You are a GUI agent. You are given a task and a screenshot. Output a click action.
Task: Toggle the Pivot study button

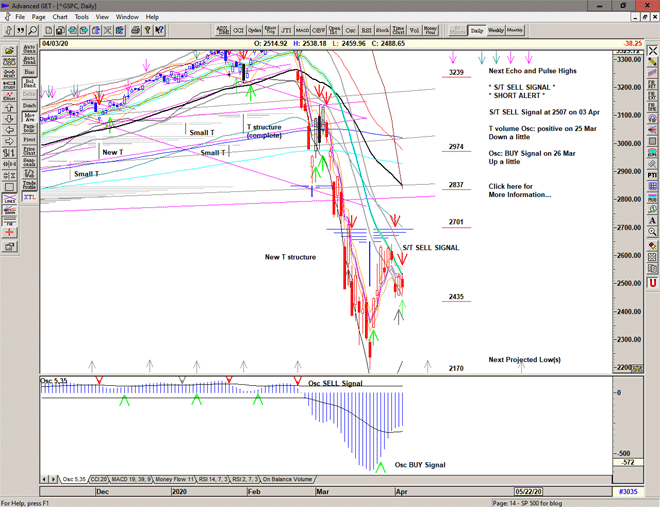coord(29,140)
